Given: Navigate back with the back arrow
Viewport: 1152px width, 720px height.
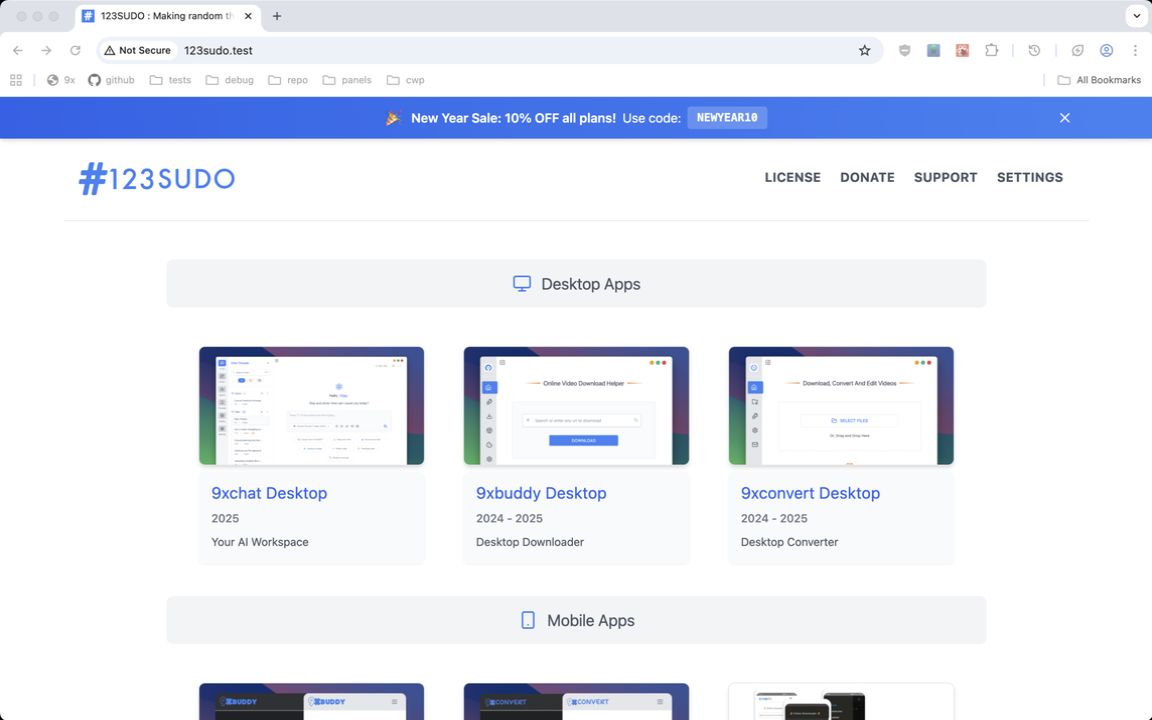Looking at the screenshot, I should point(17,49).
